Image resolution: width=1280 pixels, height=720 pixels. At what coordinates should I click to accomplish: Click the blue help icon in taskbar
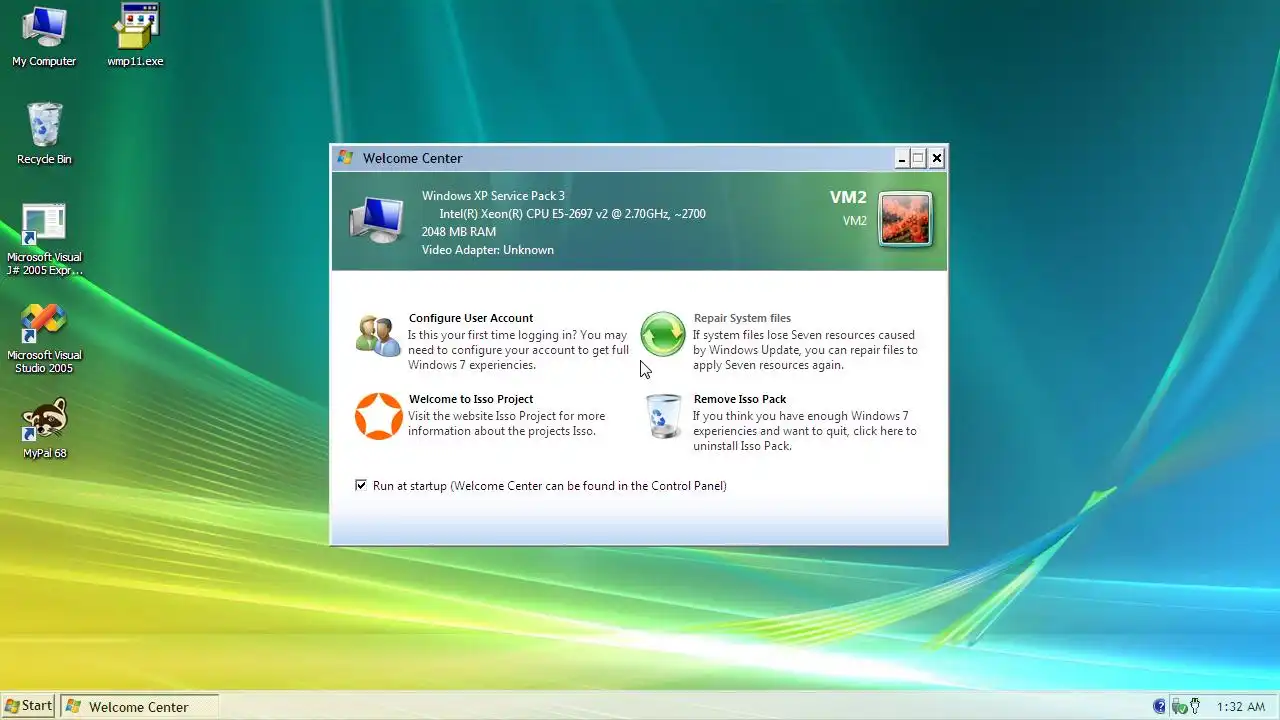tap(1160, 707)
